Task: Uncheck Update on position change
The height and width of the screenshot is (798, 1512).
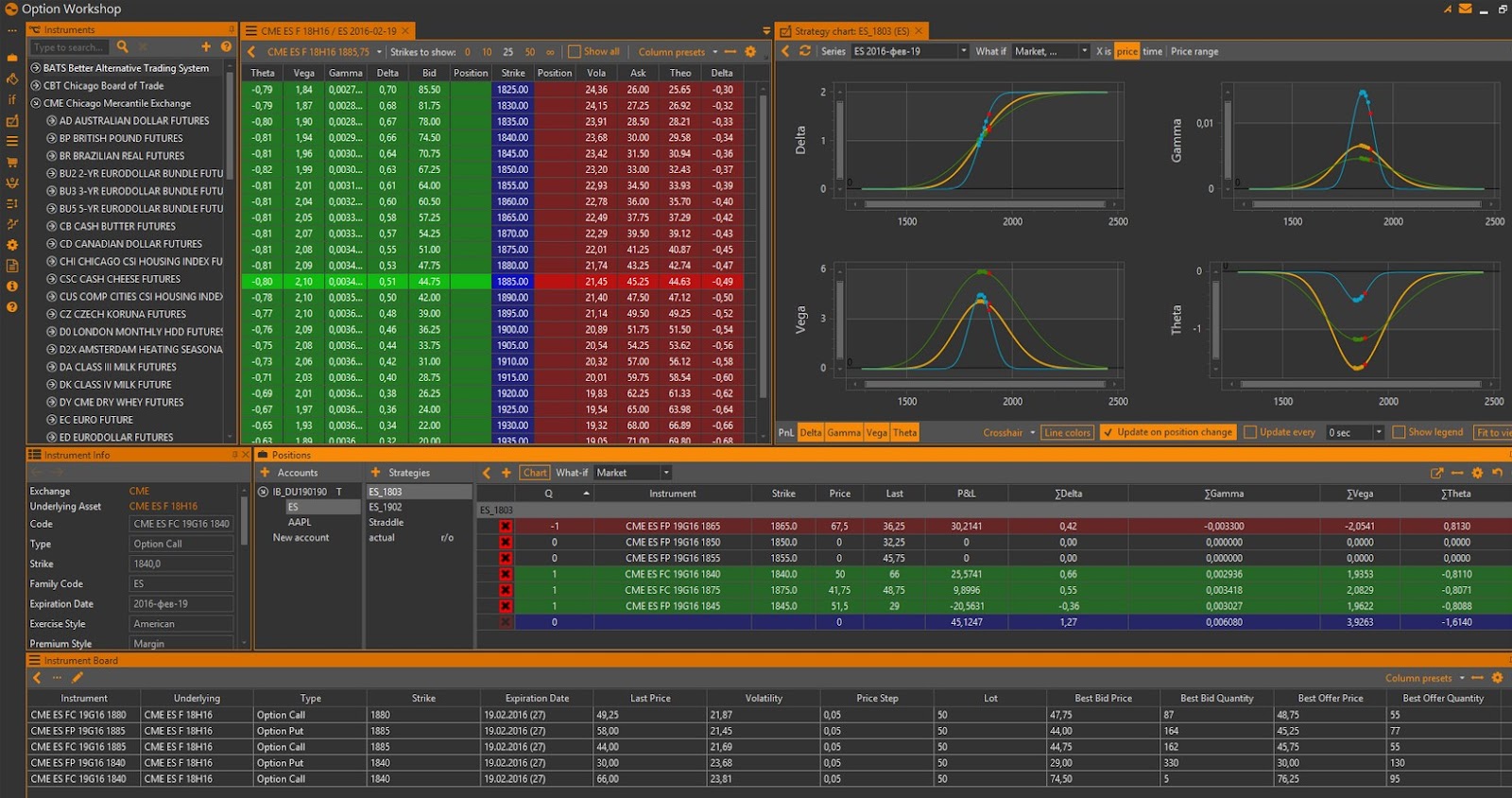Action: tap(1108, 432)
